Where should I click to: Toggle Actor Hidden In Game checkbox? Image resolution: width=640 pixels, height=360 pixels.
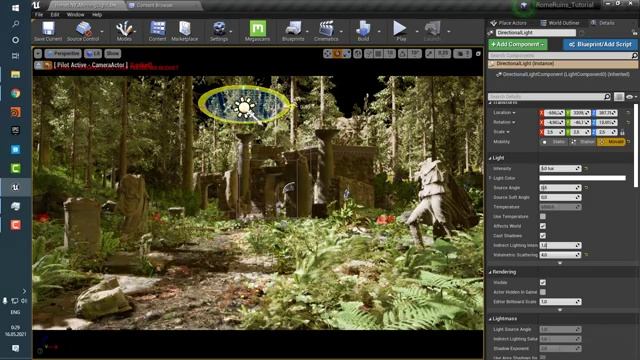point(542,292)
